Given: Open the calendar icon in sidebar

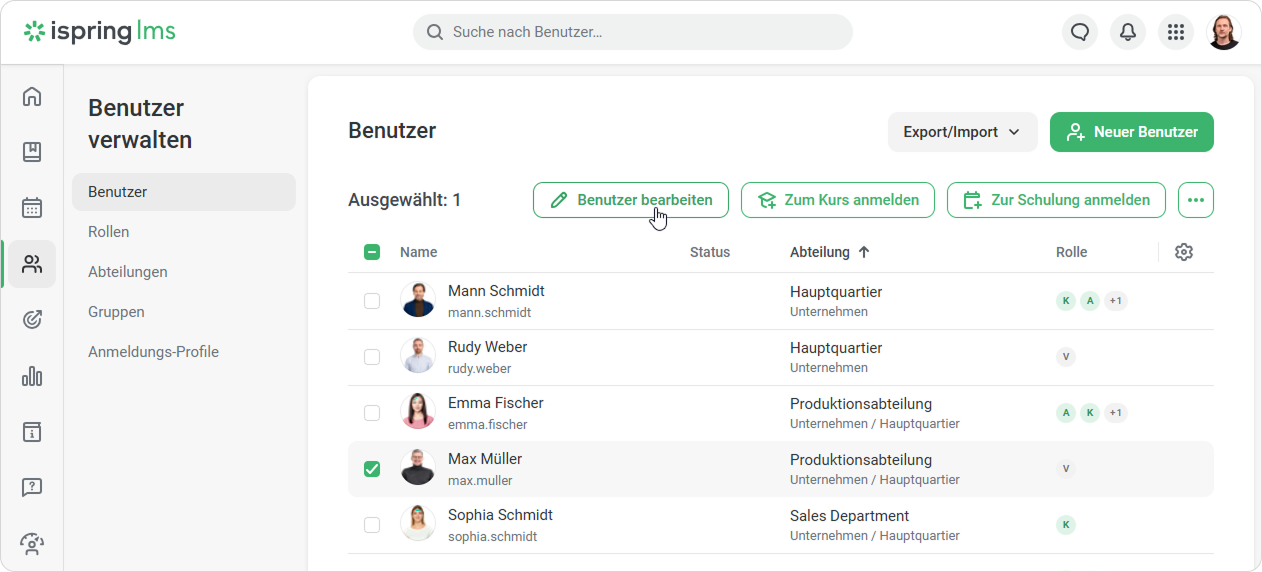Looking at the screenshot, I should 32,208.
